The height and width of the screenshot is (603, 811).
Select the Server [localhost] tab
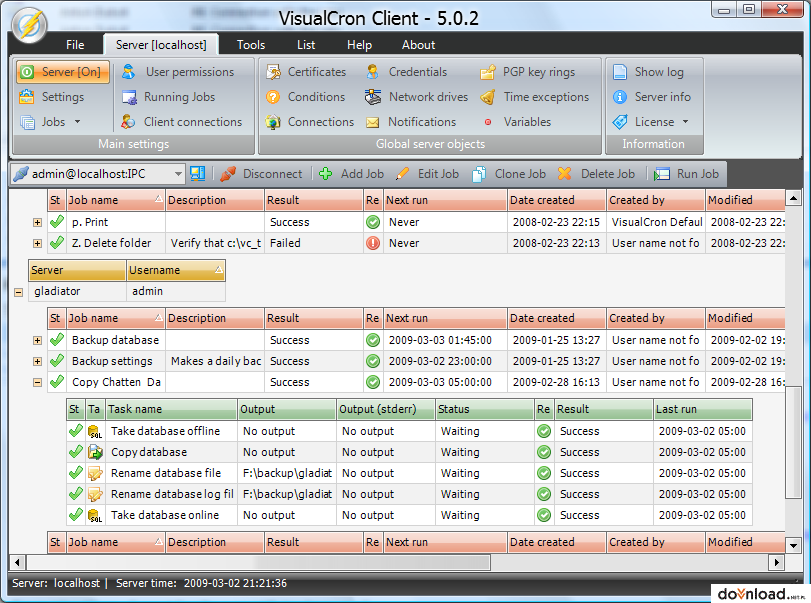pyautogui.click(x=161, y=45)
